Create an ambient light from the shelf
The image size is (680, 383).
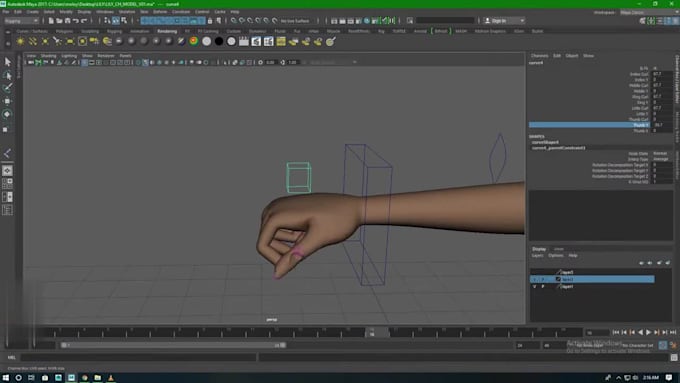click(20, 41)
